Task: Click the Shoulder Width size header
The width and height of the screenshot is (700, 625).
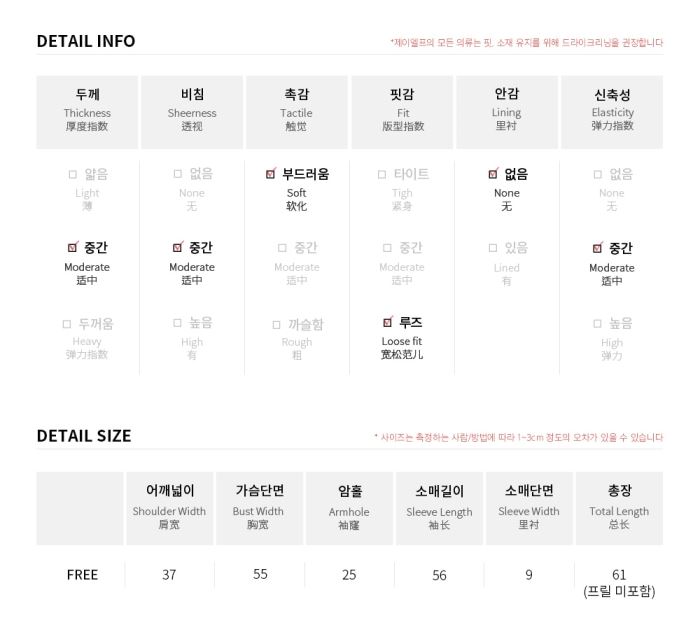Action: (x=170, y=508)
